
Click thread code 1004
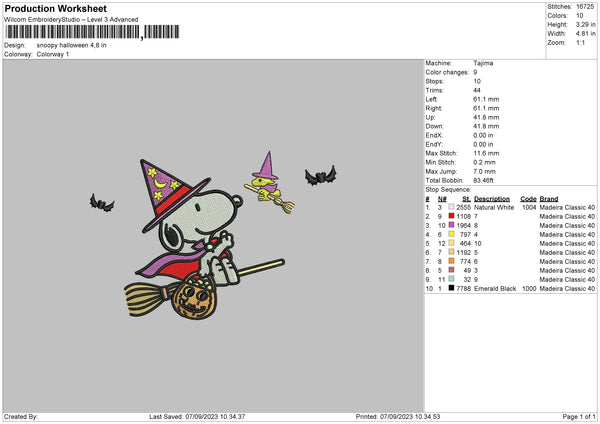[x=529, y=207]
